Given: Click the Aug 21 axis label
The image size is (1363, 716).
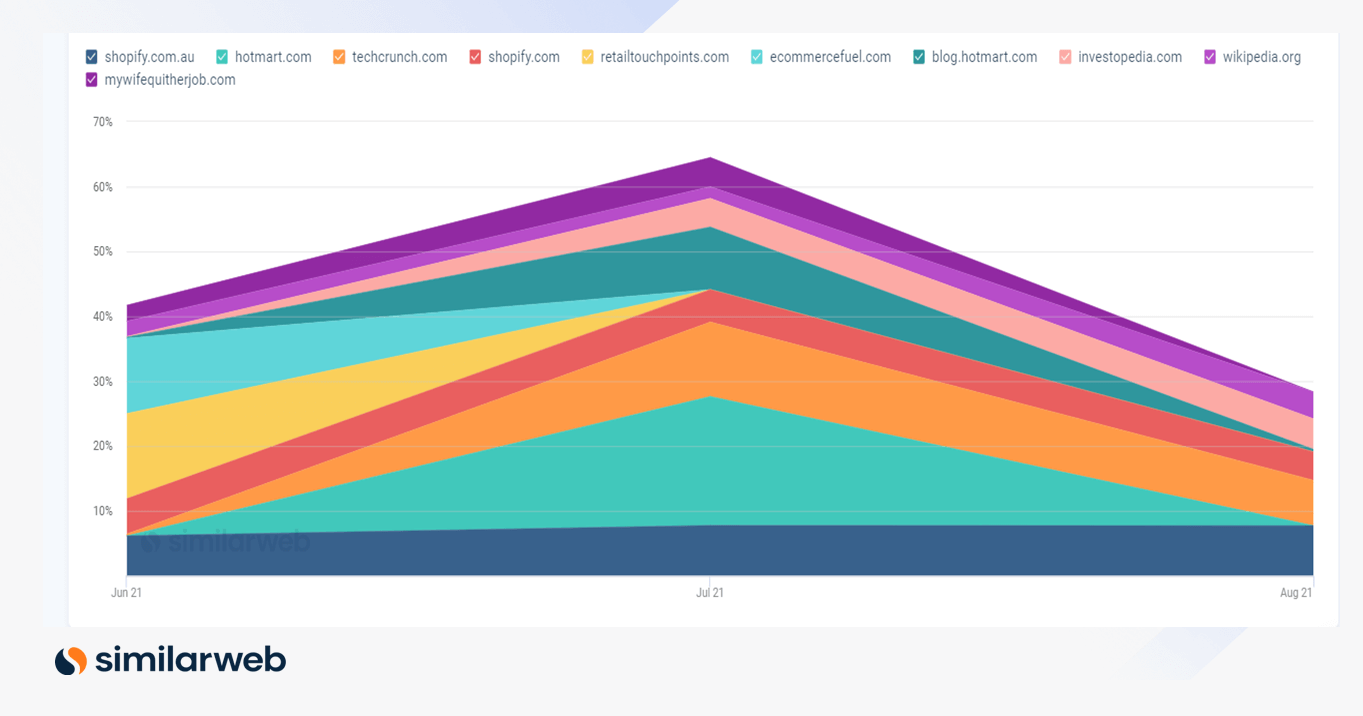Looking at the screenshot, I should click(1296, 592).
